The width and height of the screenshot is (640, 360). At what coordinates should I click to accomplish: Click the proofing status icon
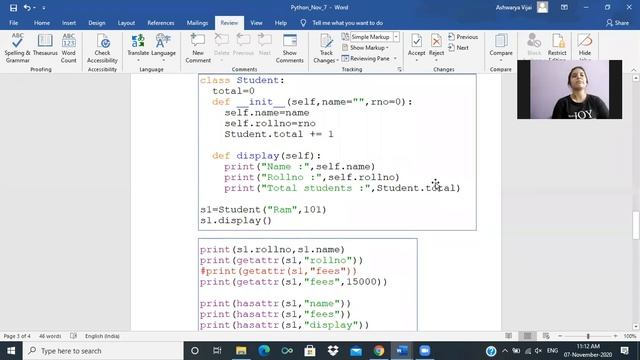(x=73, y=336)
